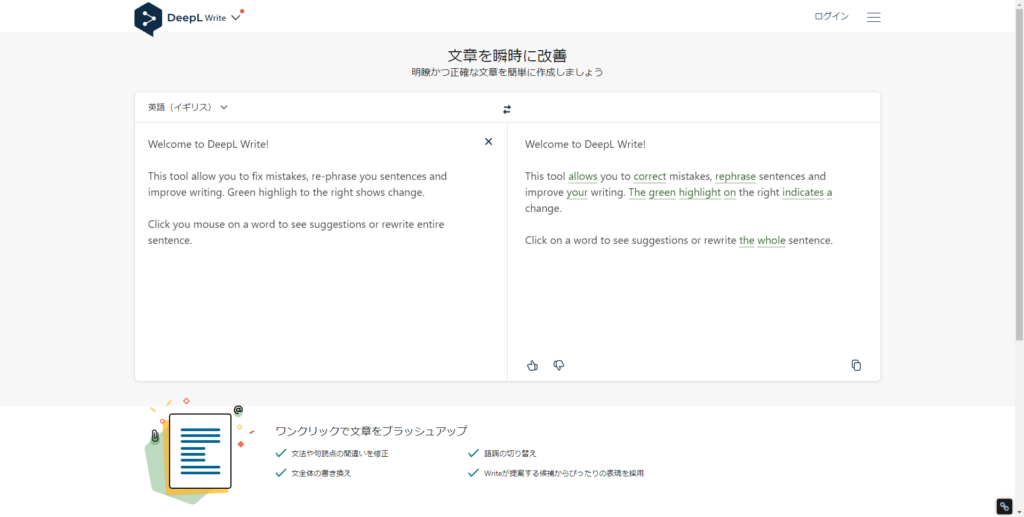The height and width of the screenshot is (517, 1024).
Task: Give thumbs down feedback on result
Action: 559,366
